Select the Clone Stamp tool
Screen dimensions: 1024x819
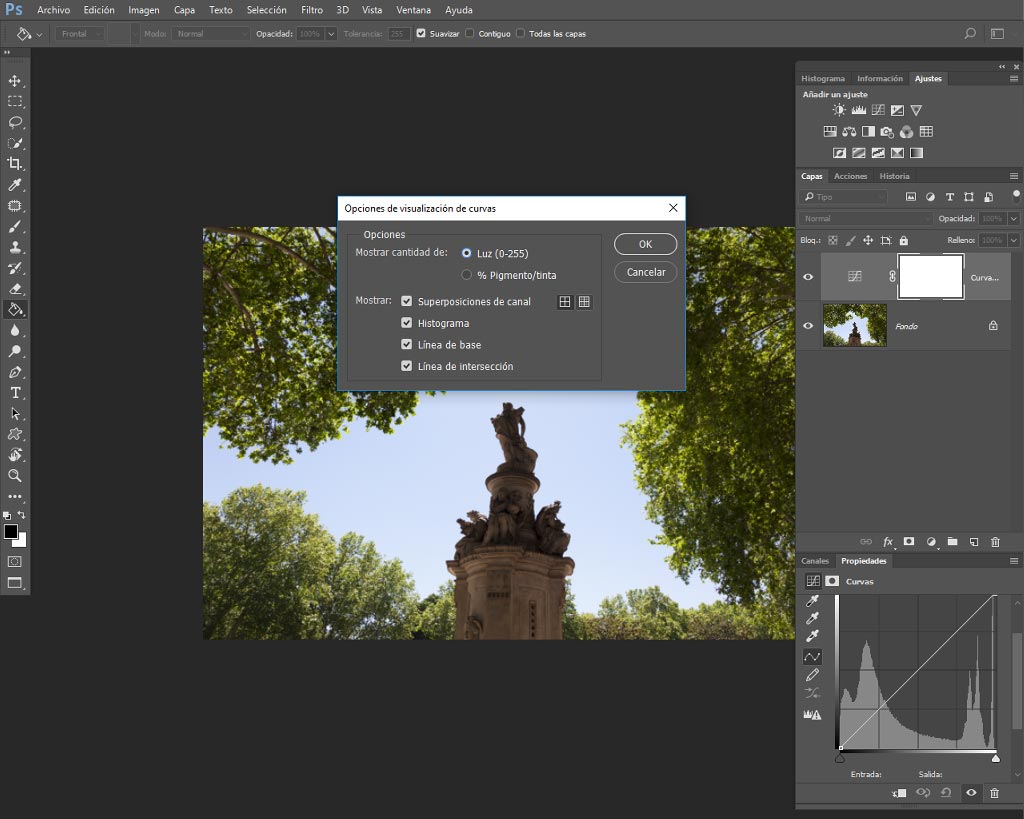[x=14, y=248]
